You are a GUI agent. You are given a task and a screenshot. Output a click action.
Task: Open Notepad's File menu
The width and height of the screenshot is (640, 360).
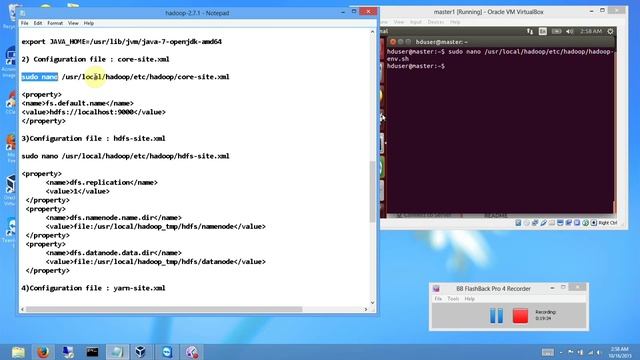click(24, 23)
